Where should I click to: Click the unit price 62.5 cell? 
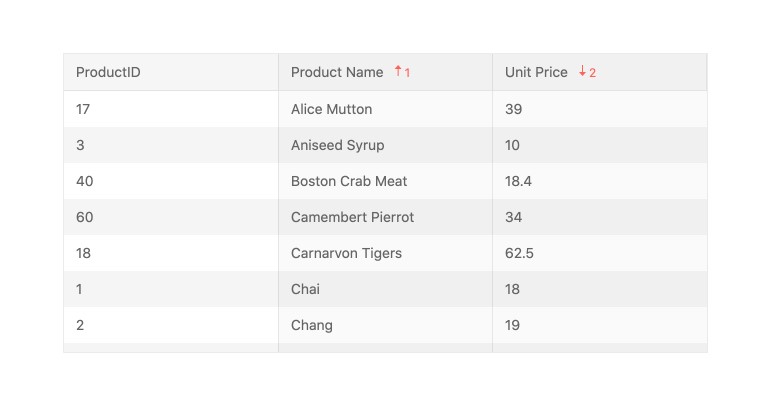[519, 253]
